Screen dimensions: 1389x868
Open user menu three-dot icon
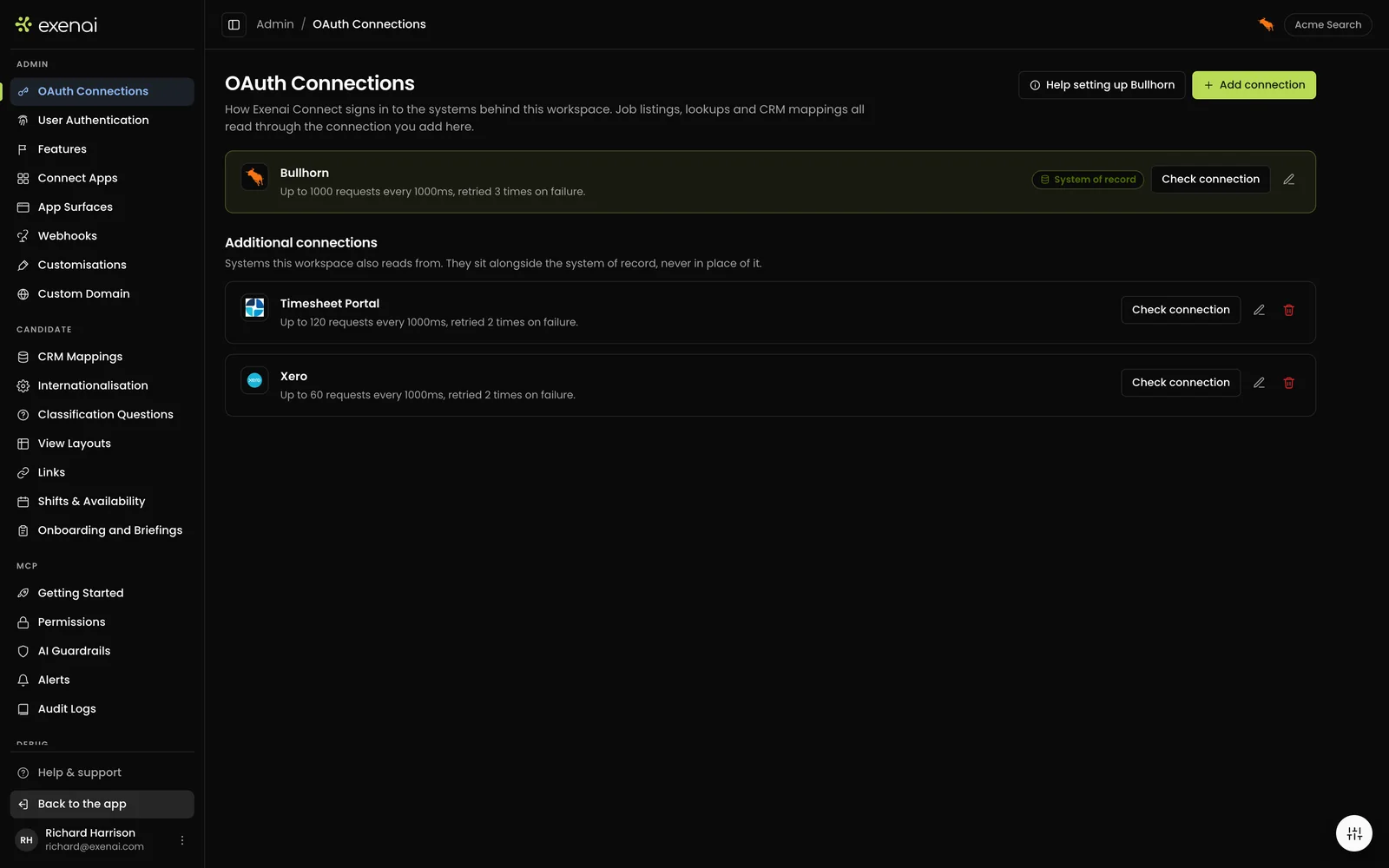click(182, 840)
